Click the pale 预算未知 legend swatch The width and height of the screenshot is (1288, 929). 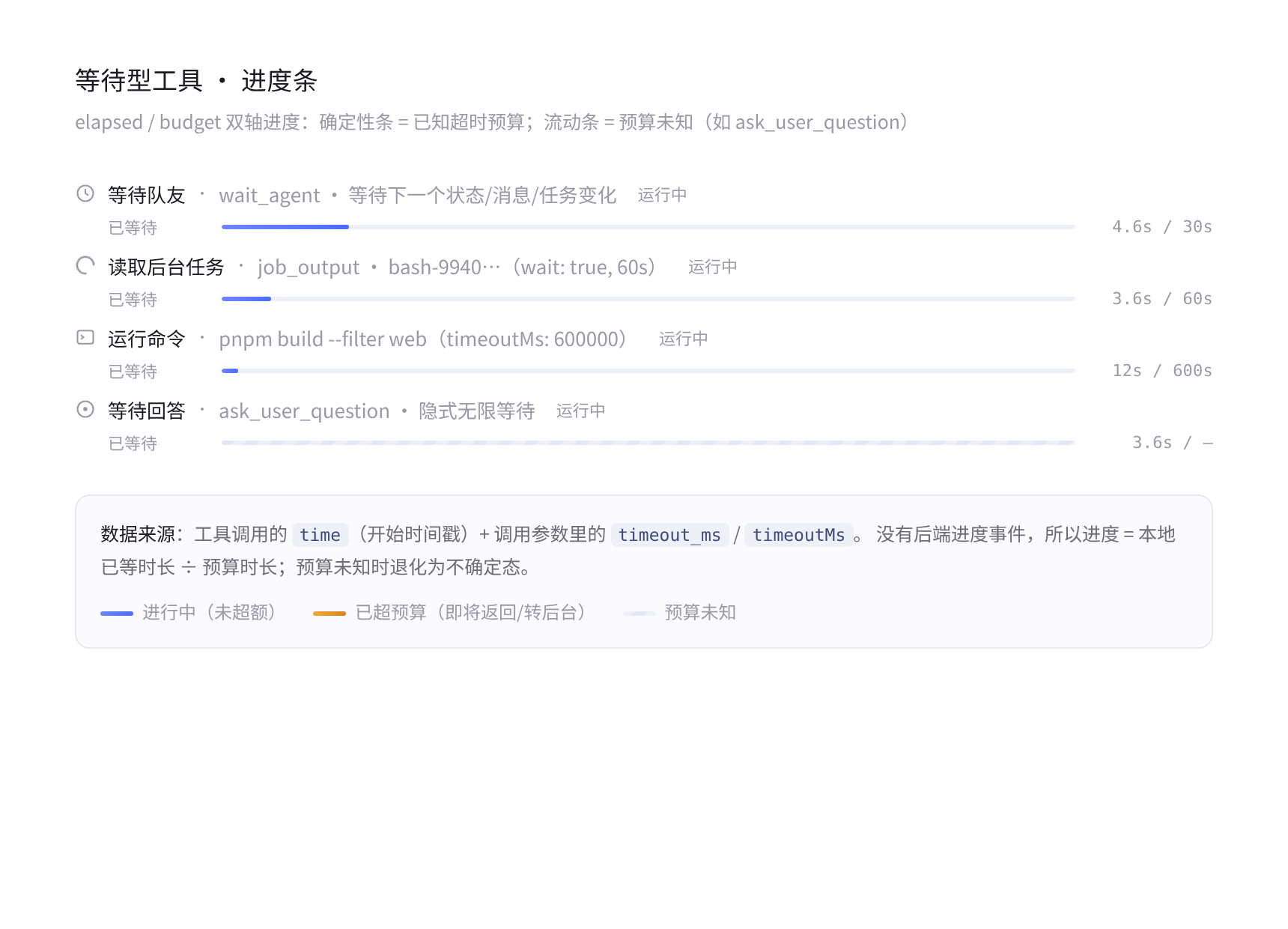[x=639, y=614]
